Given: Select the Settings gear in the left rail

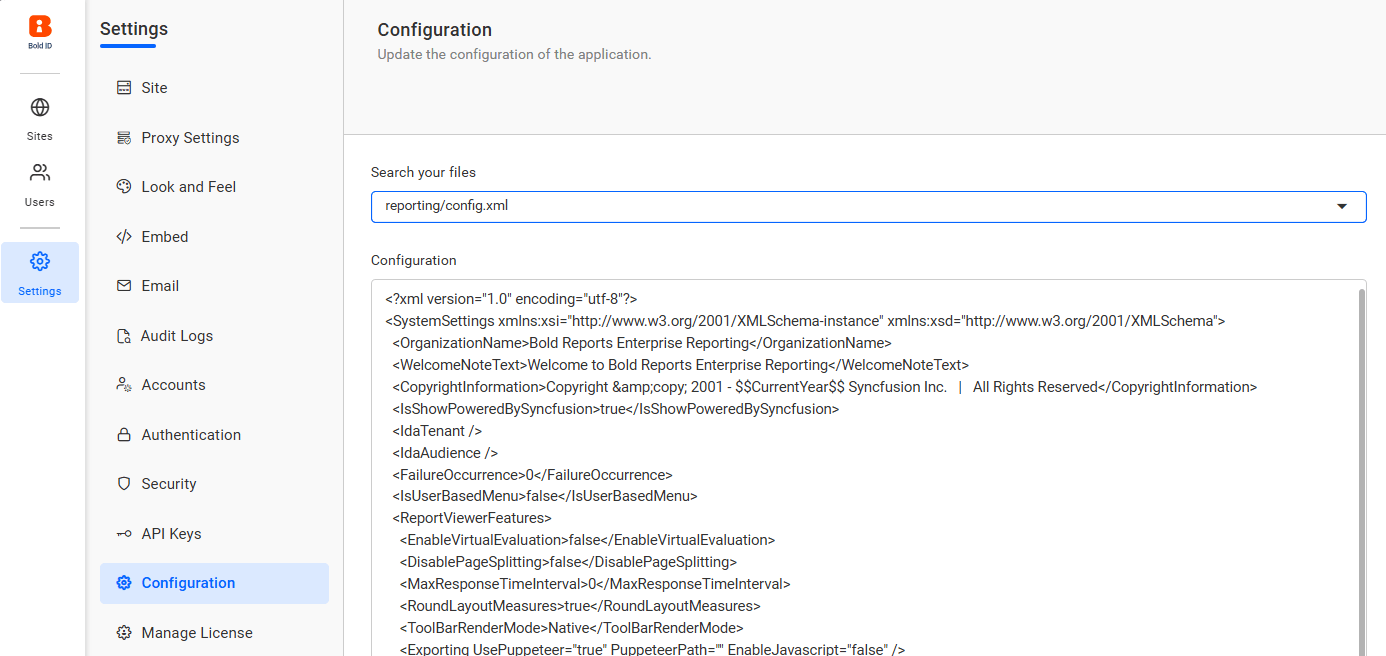Looking at the screenshot, I should pos(40,261).
